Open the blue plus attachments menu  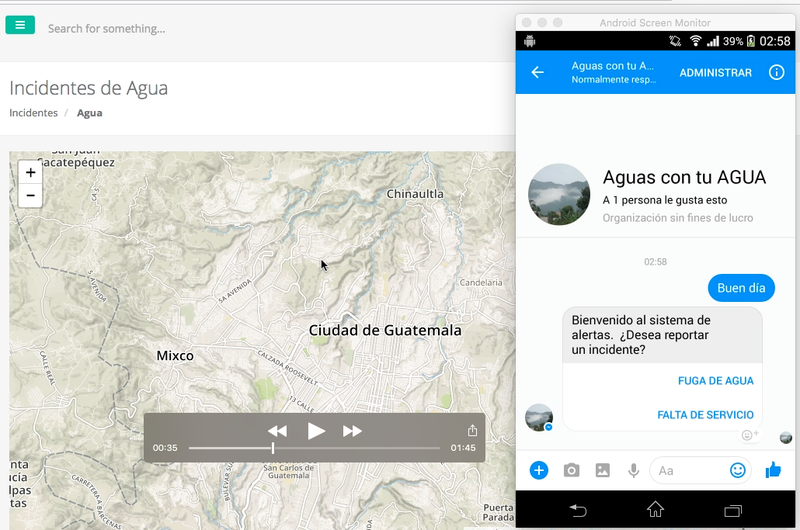tap(539, 470)
